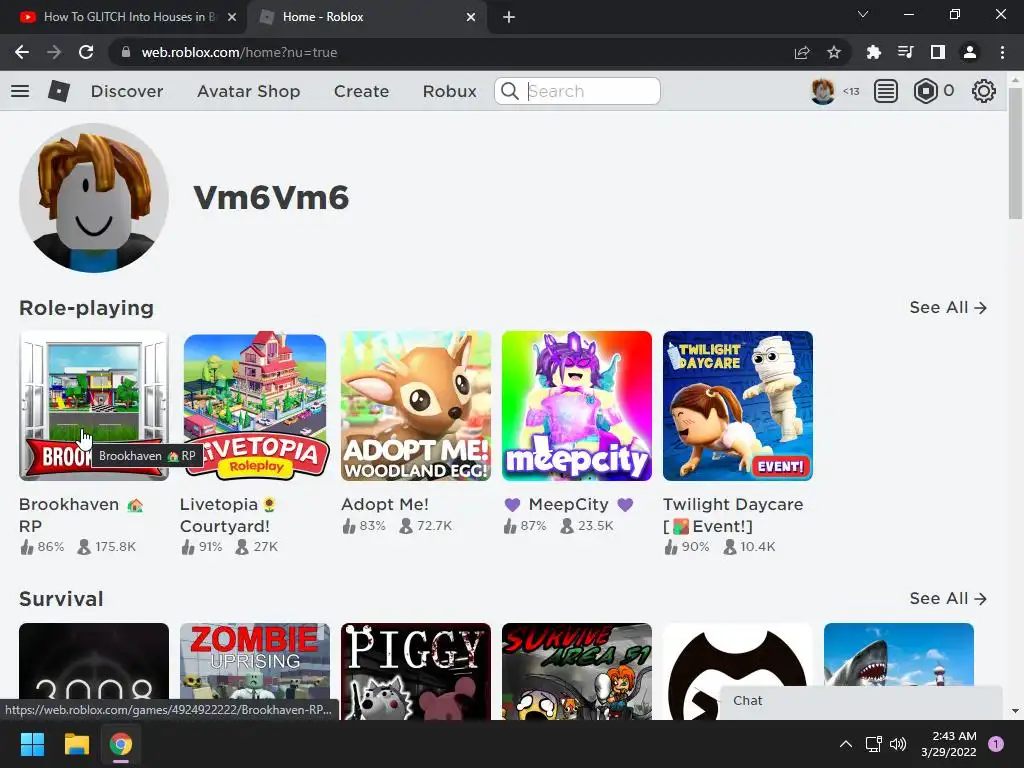Close the Home - Roblox tab
The image size is (1024, 768).
point(471,17)
